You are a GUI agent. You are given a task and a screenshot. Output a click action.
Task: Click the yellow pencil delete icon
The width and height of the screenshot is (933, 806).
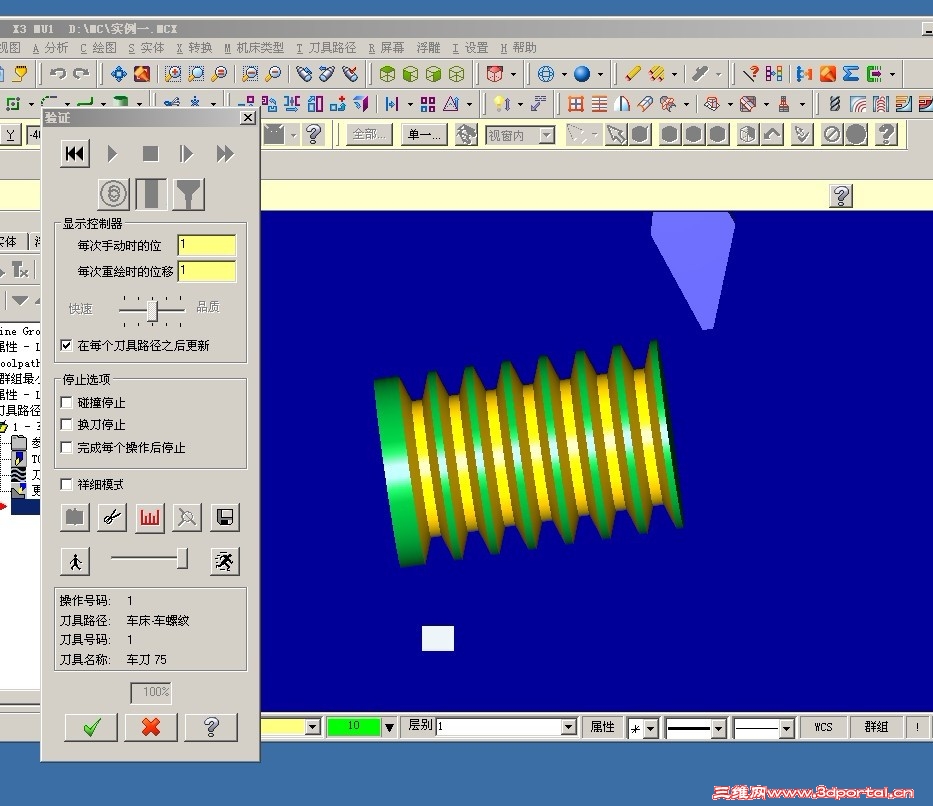coord(632,74)
